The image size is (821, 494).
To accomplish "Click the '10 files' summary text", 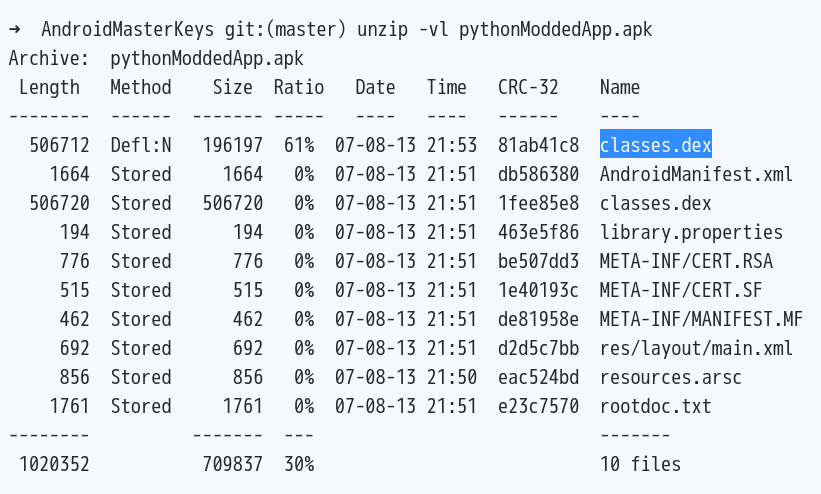I will click(640, 464).
